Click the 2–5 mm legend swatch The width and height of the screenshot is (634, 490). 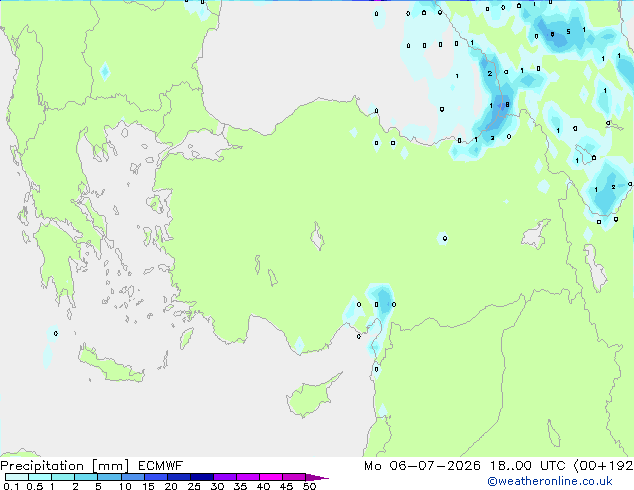pos(86,477)
